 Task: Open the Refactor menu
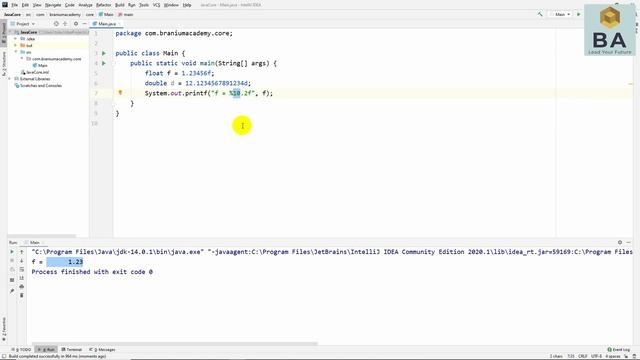tap(103, 5)
